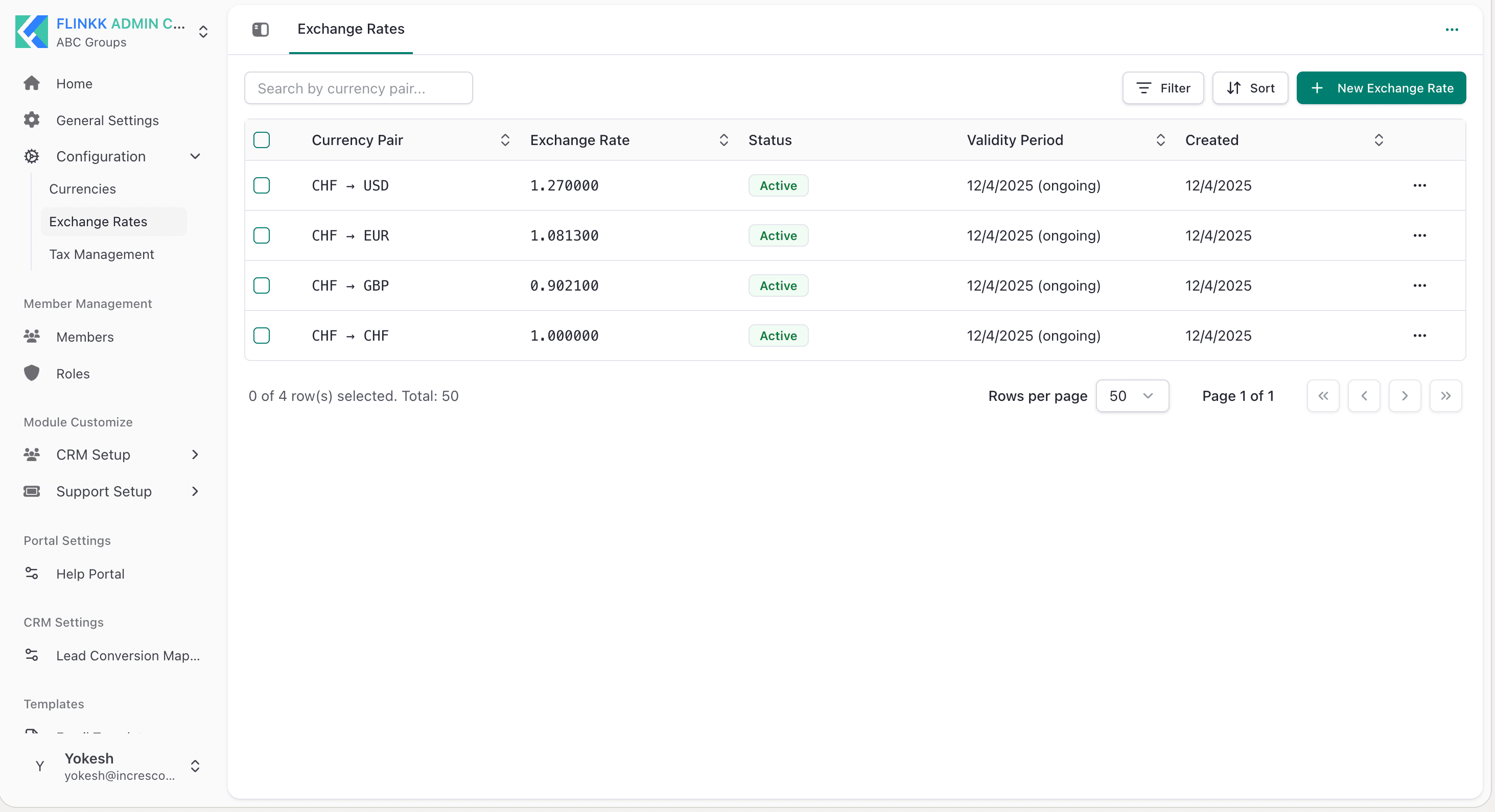Click the Roles shield icon
1495x812 pixels.
(31, 373)
